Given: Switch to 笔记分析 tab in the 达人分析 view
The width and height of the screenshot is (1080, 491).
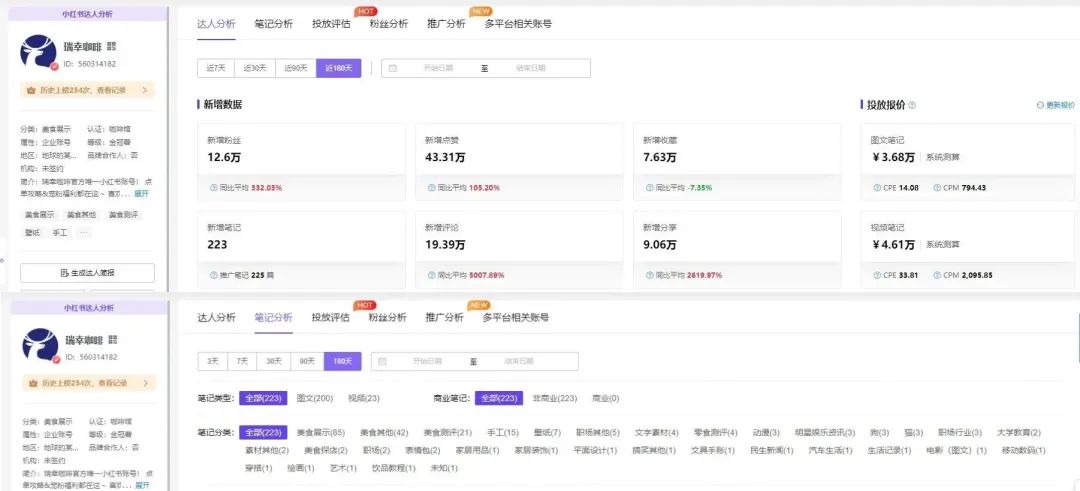Looking at the screenshot, I should 273,24.
